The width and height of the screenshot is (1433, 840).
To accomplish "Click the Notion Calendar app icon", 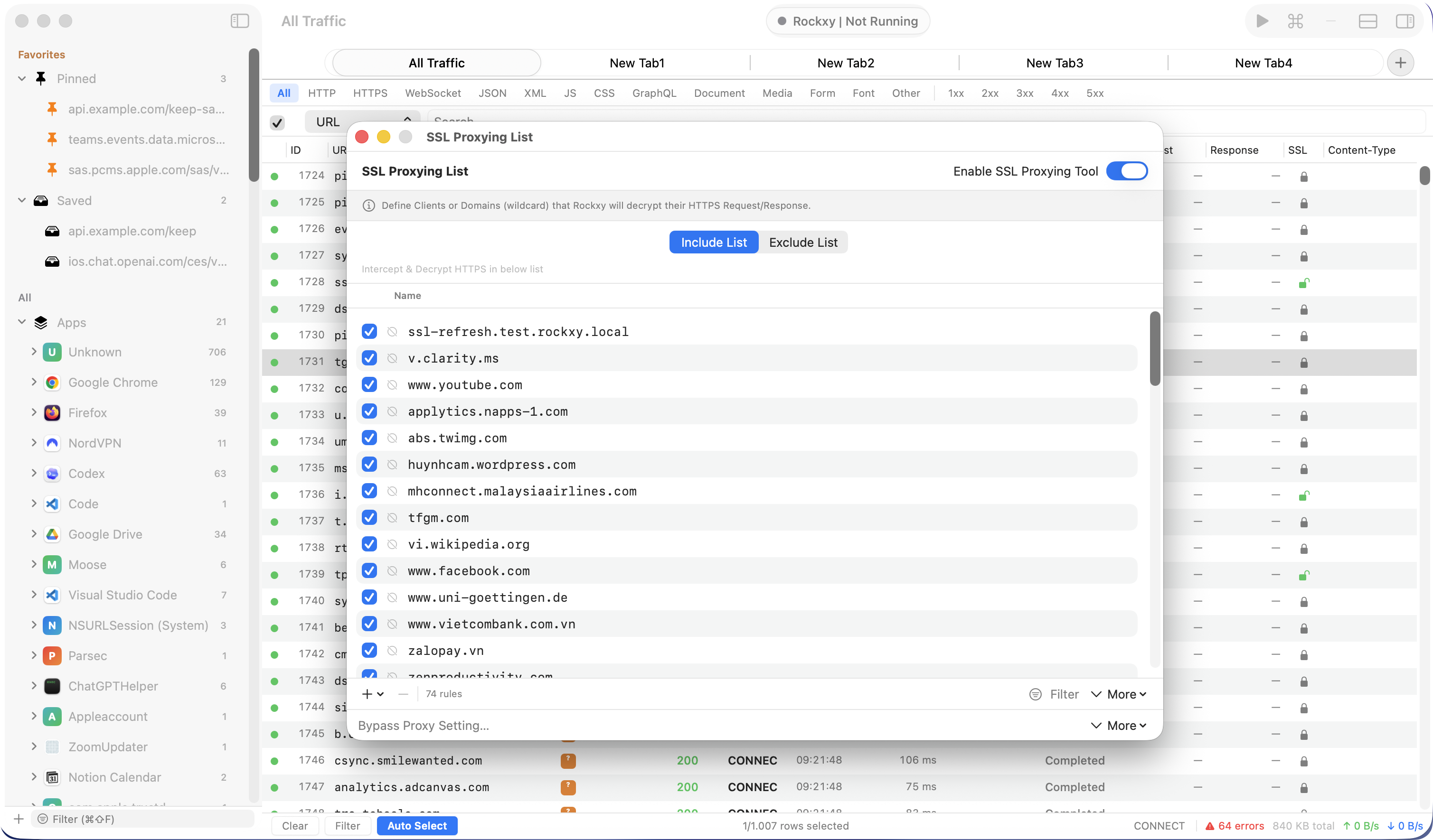I will click(x=52, y=777).
